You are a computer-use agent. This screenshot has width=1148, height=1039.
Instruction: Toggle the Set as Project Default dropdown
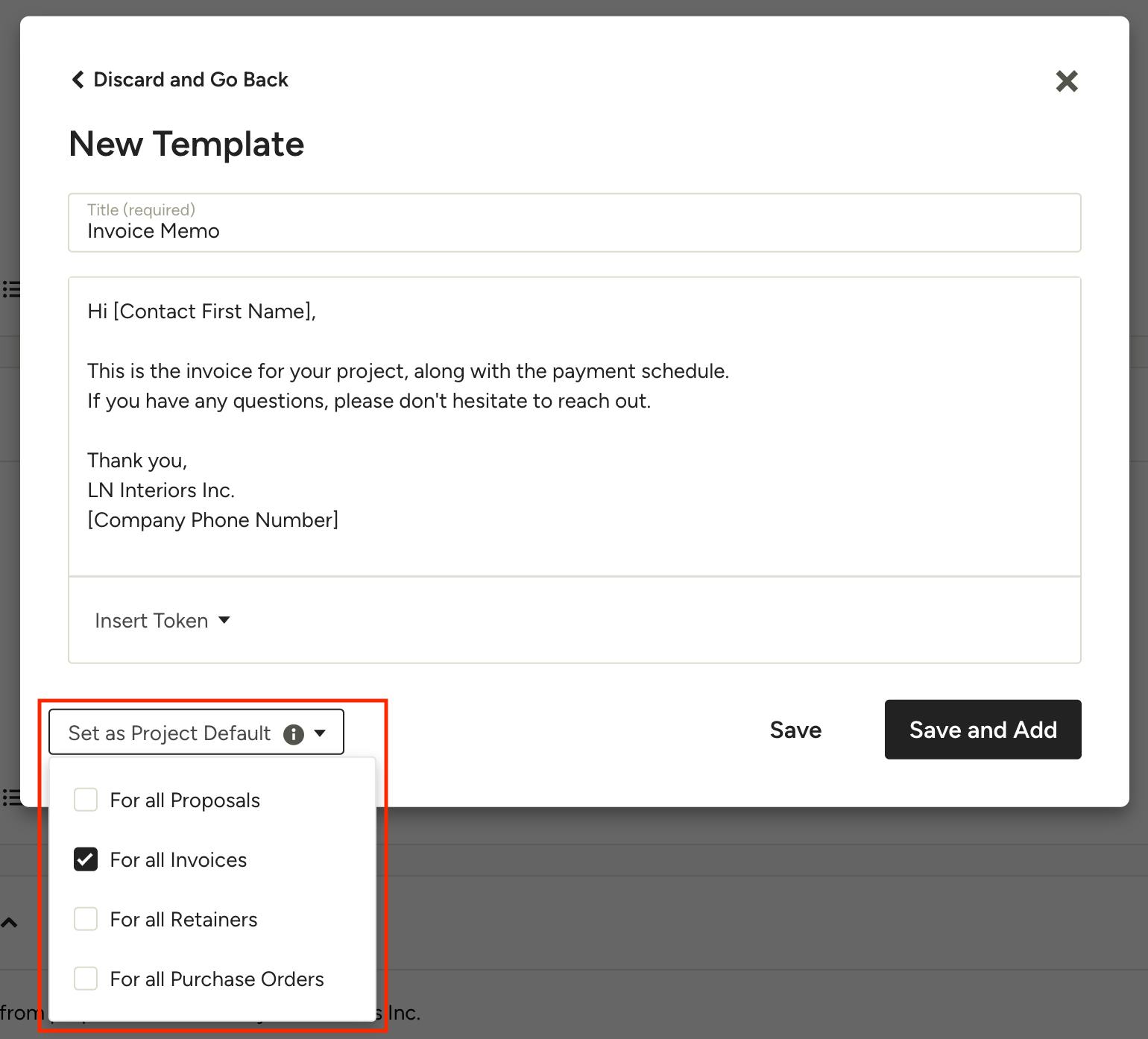click(197, 732)
